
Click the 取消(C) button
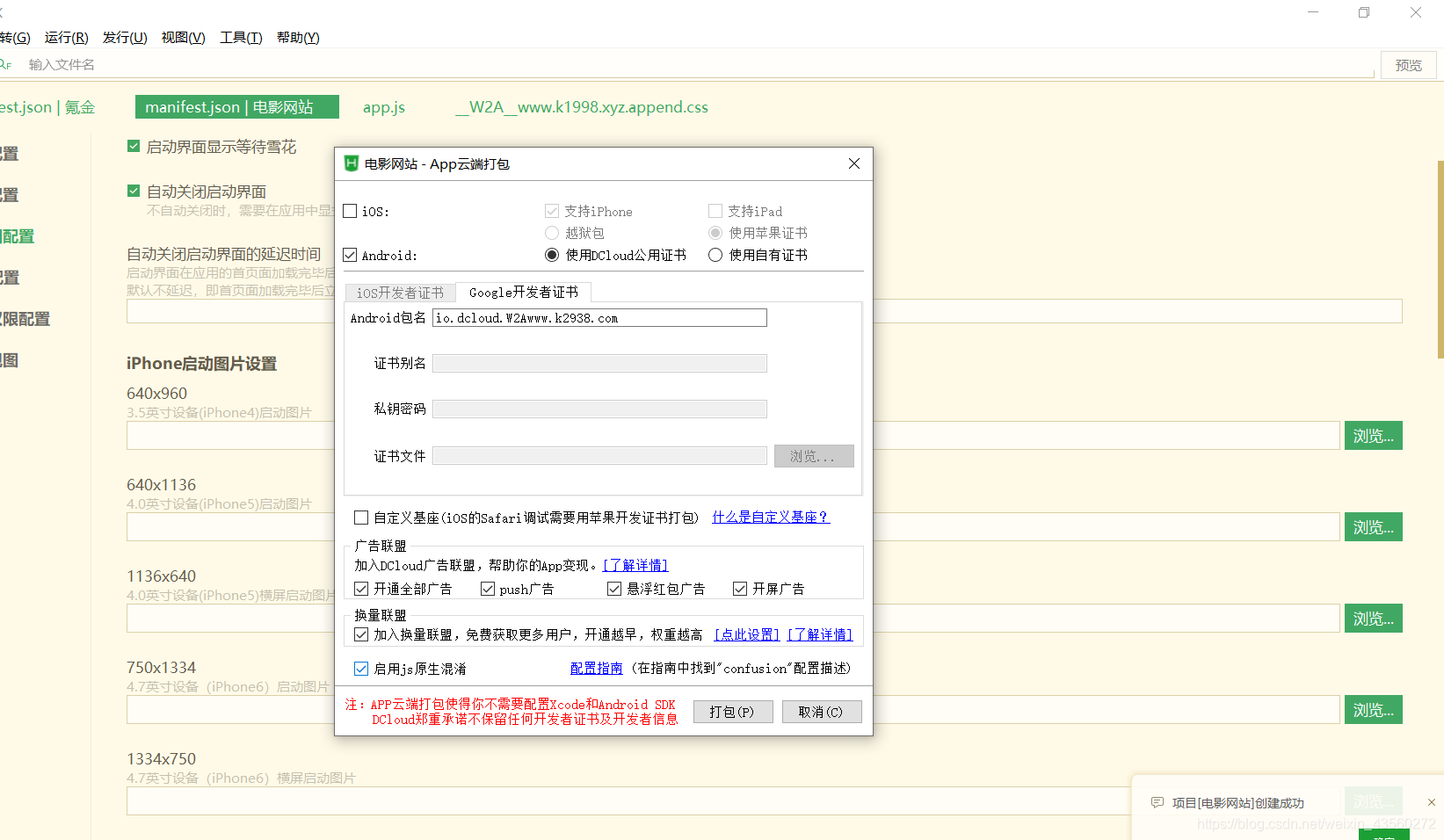pos(822,712)
